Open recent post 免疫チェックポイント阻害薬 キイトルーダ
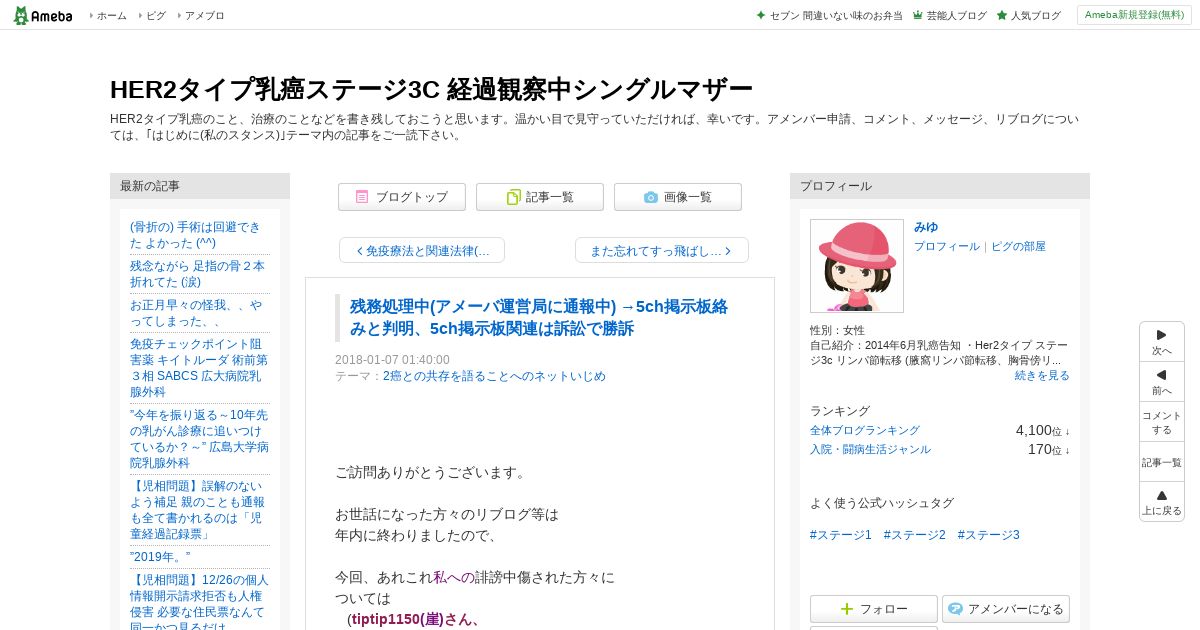The image size is (1200, 630). click(x=198, y=367)
